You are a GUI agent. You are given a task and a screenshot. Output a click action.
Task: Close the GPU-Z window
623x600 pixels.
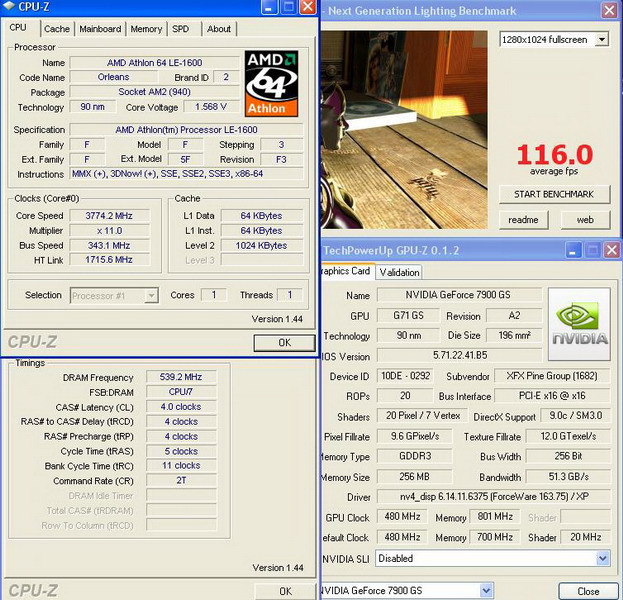611,250
